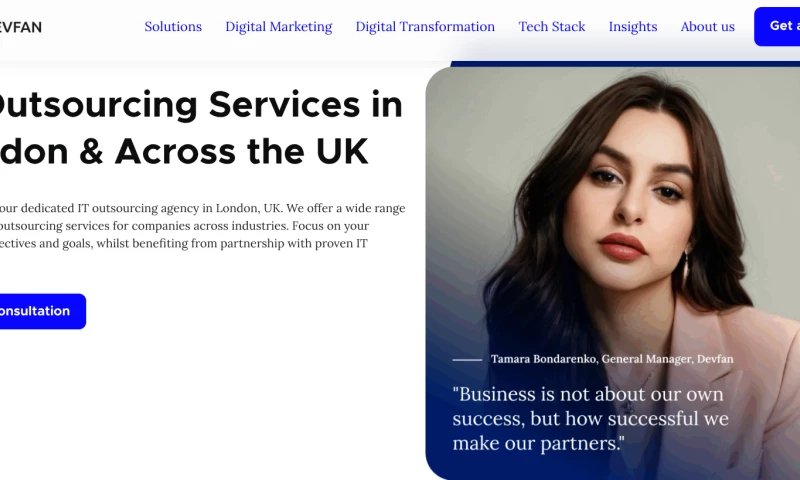The height and width of the screenshot is (480, 800).
Task: Open the Solutions menu item
Action: 173,27
